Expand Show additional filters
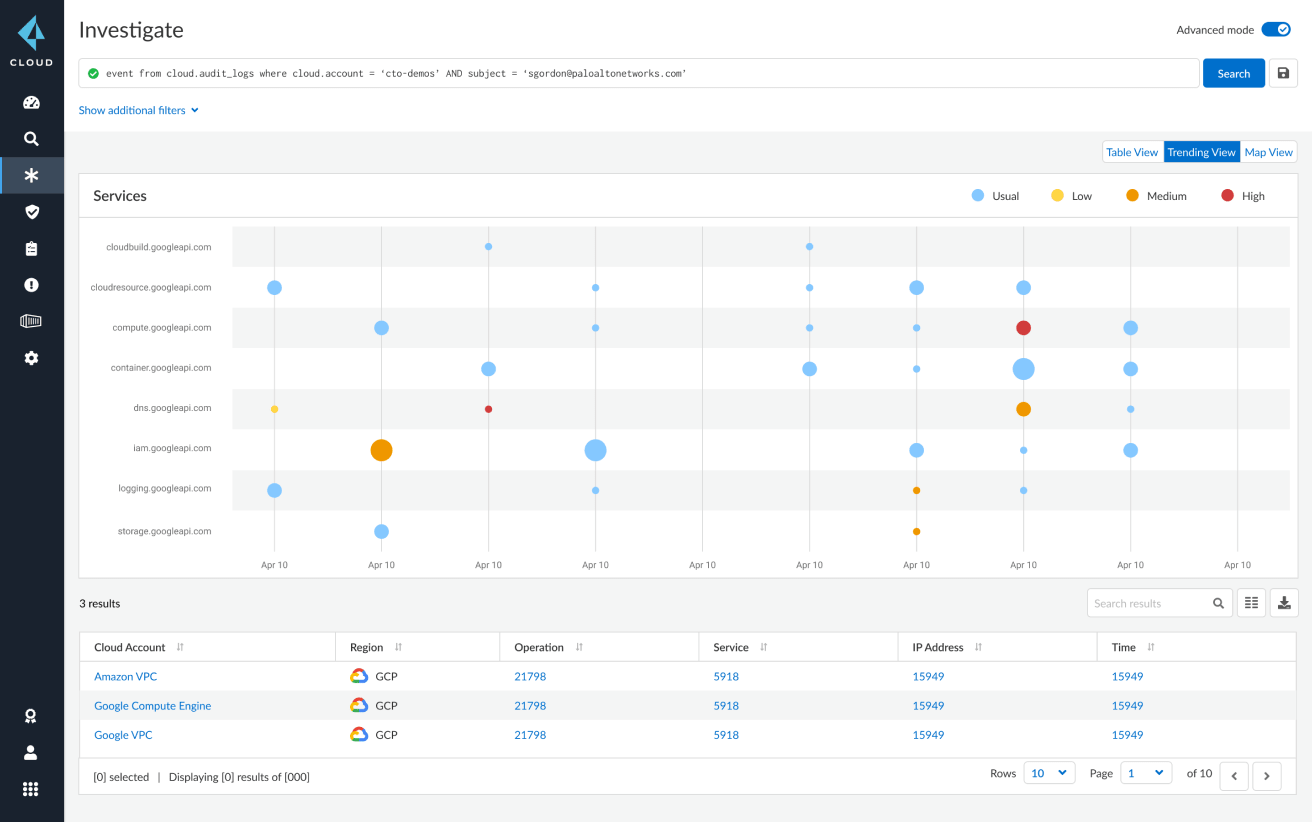Viewport: 1312px width, 822px height. (138, 110)
